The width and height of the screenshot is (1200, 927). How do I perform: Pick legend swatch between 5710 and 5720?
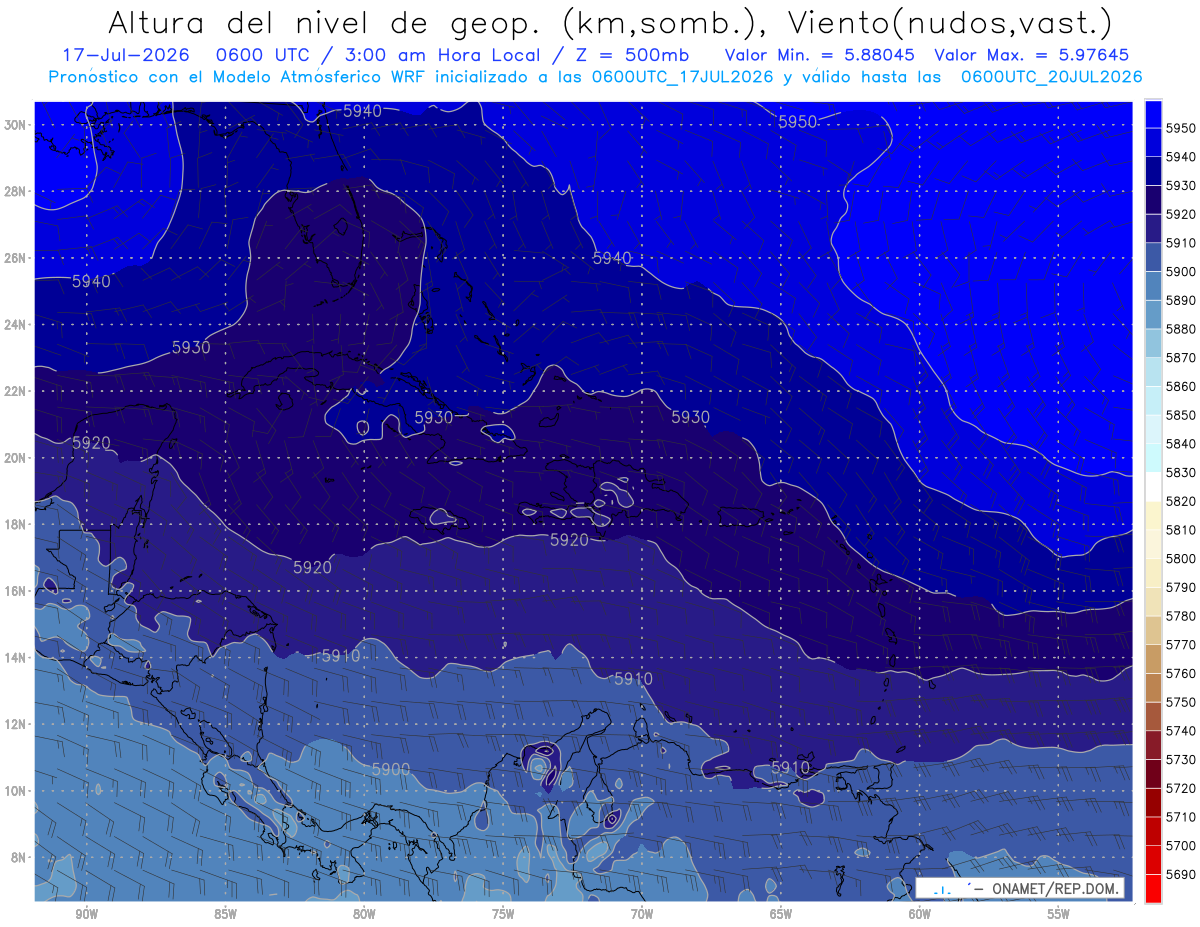click(1153, 802)
